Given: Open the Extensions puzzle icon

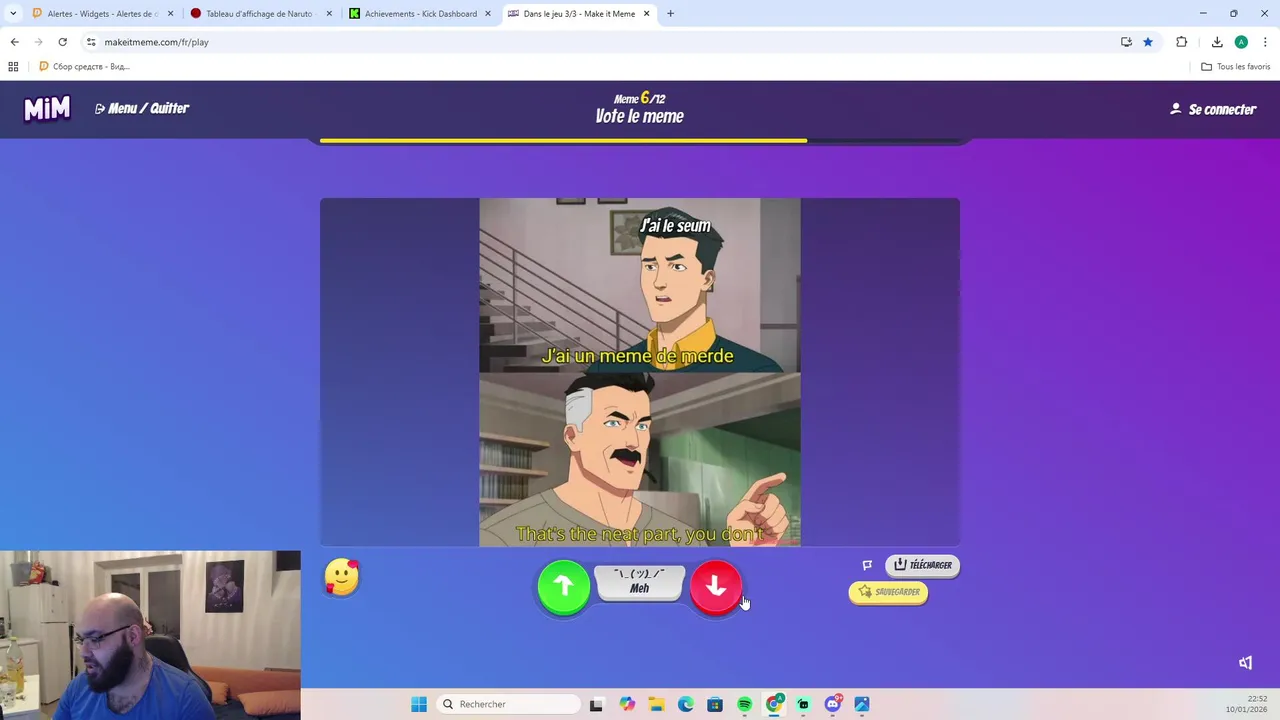Looking at the screenshot, I should coord(1181,42).
